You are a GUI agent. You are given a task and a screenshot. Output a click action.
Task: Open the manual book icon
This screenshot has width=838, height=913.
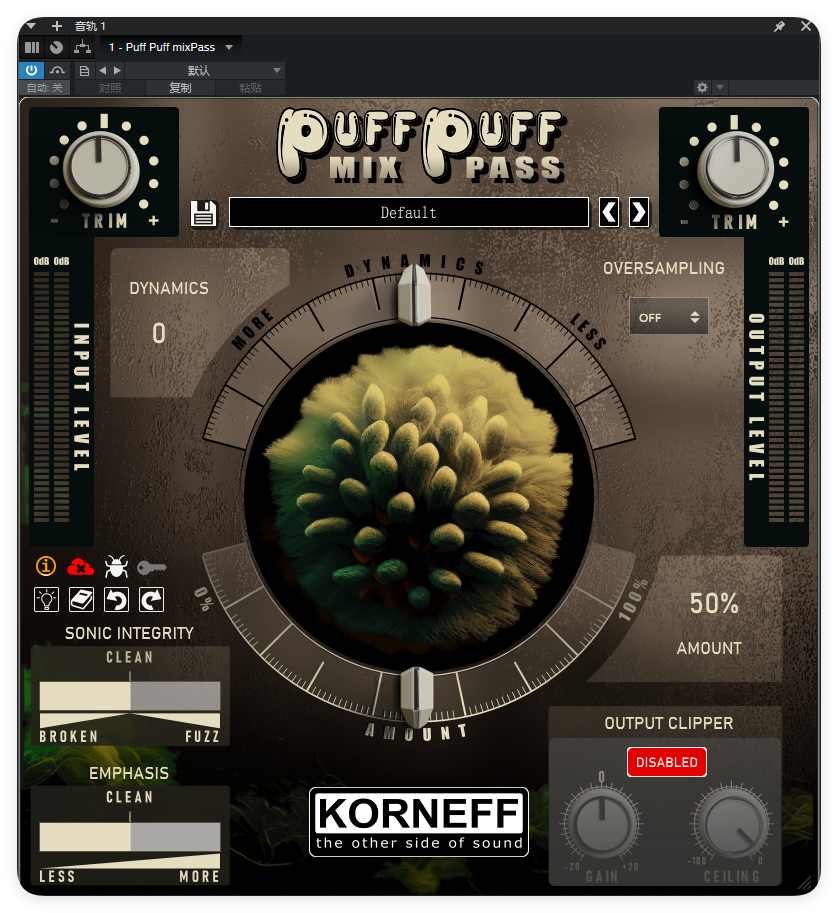82,600
